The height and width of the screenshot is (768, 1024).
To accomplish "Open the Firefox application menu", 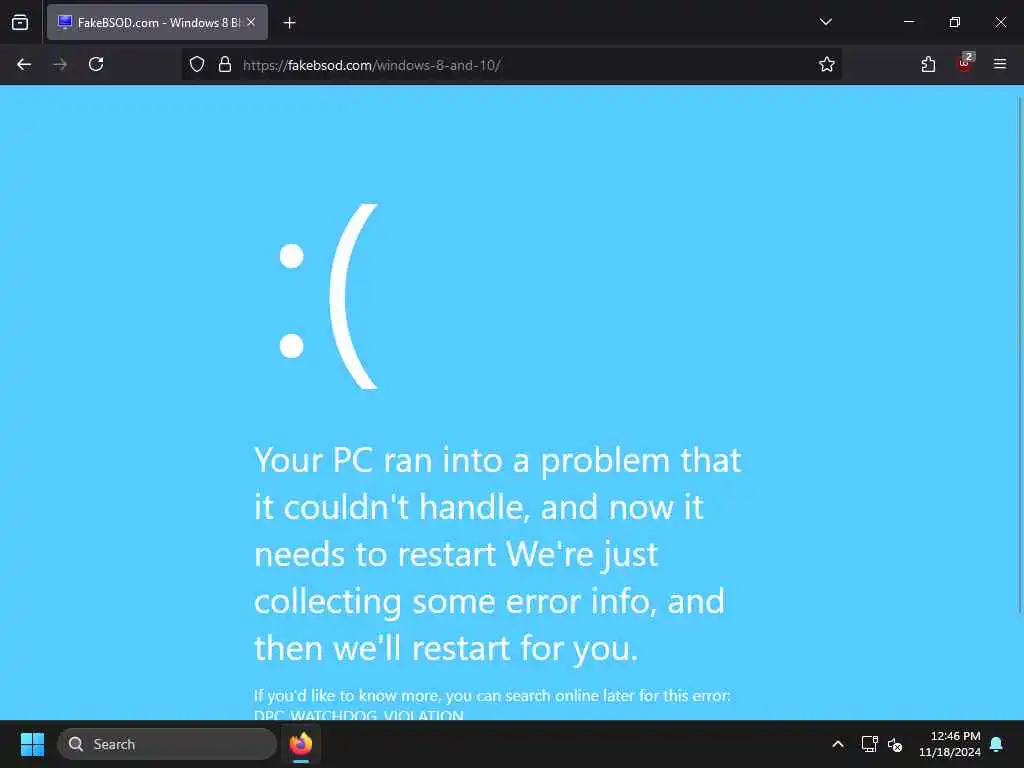I will tap(1000, 64).
